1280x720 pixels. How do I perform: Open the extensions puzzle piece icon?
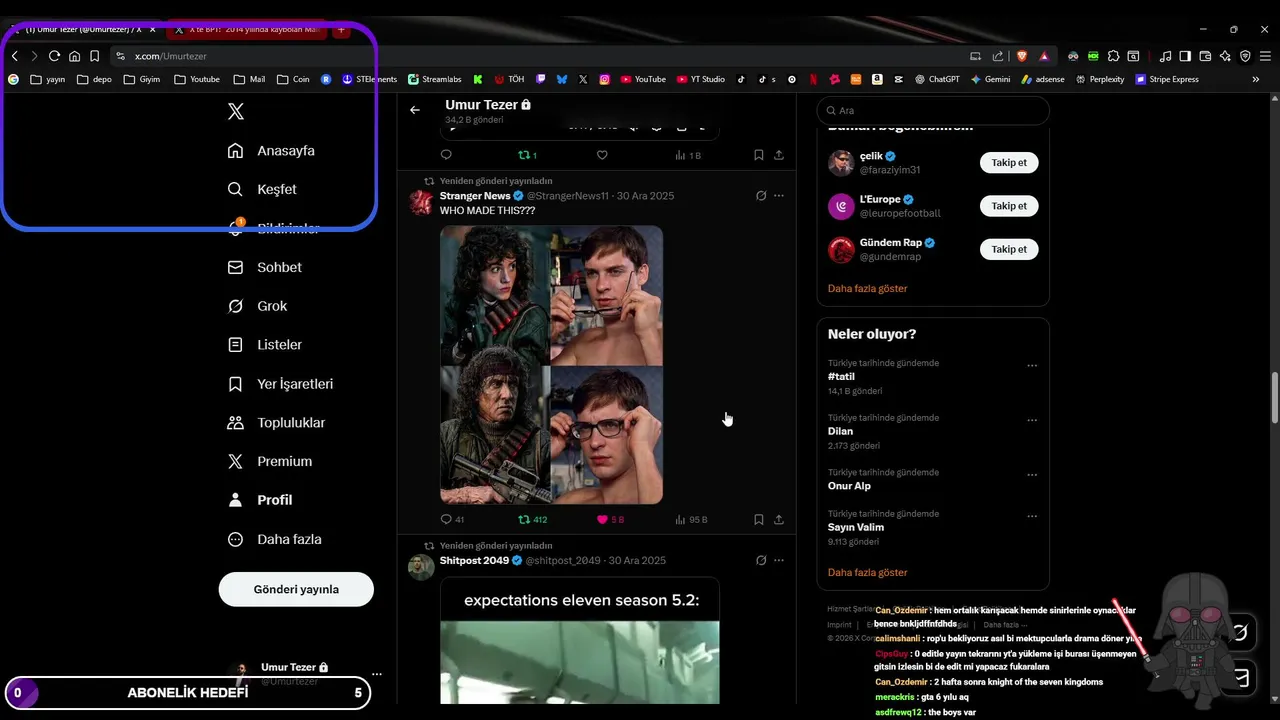(x=1113, y=56)
